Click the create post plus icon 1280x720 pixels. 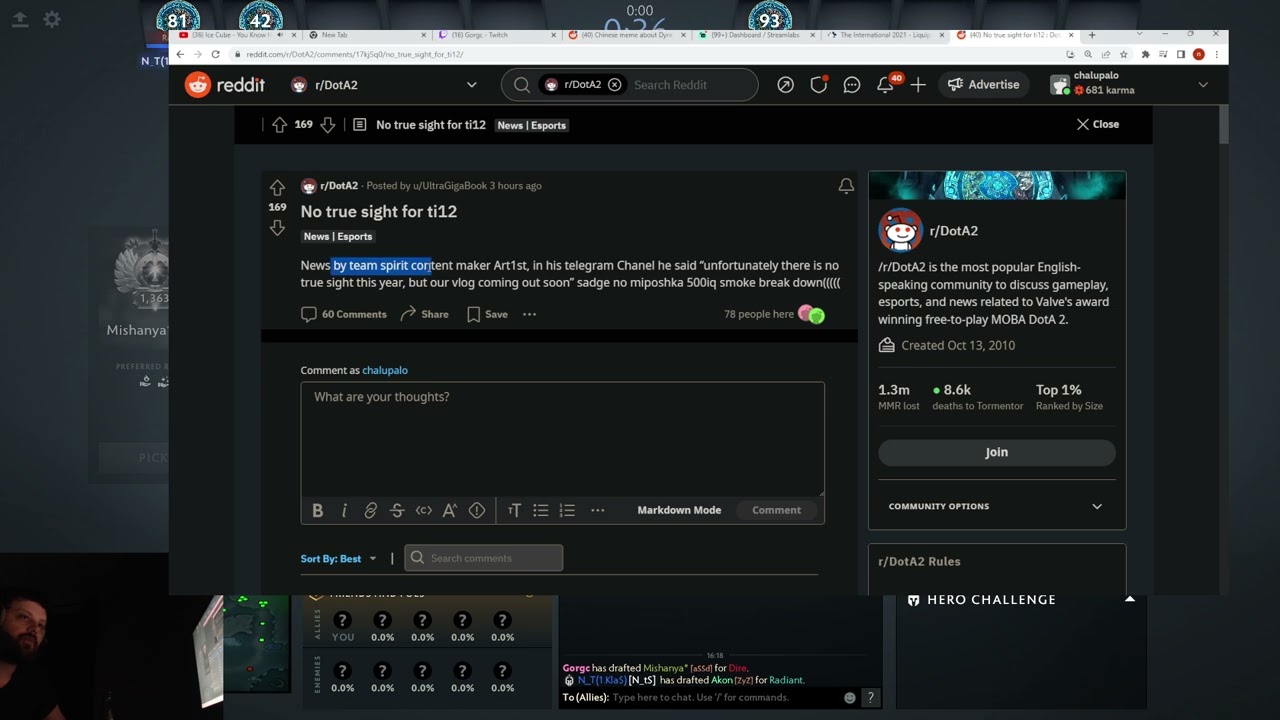click(918, 85)
